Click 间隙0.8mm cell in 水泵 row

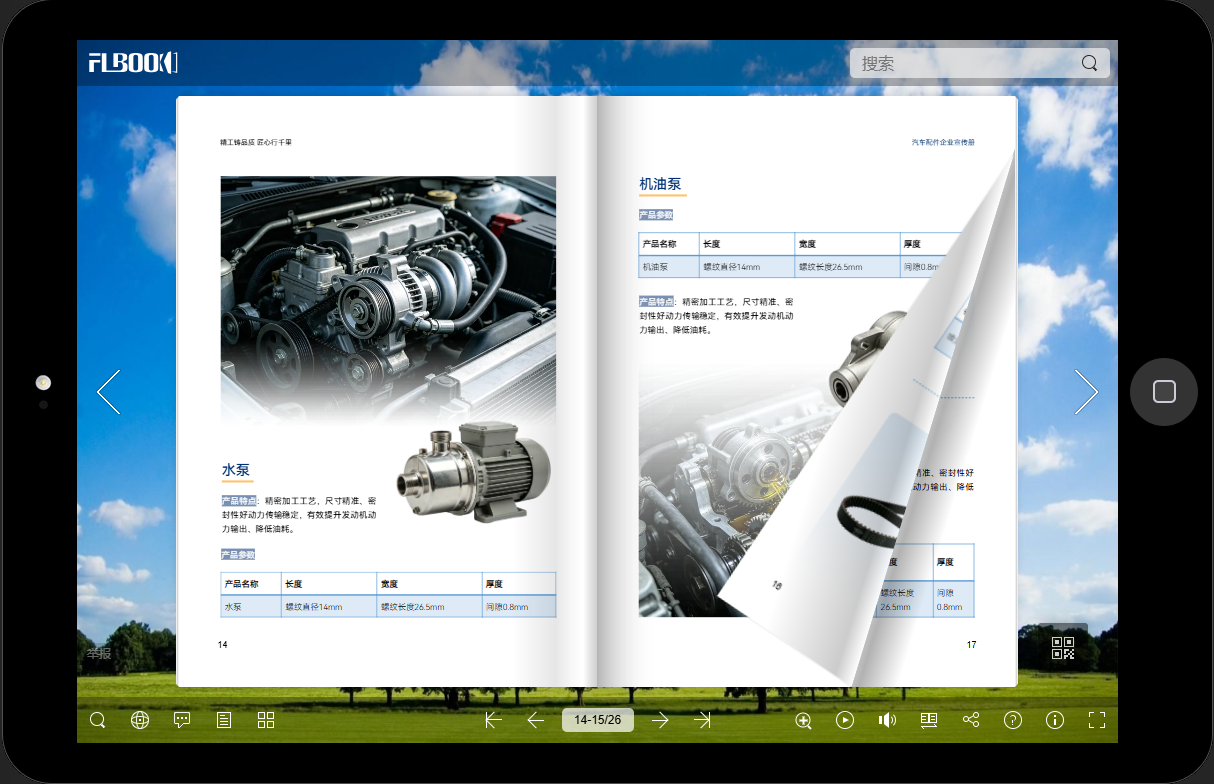(x=518, y=607)
